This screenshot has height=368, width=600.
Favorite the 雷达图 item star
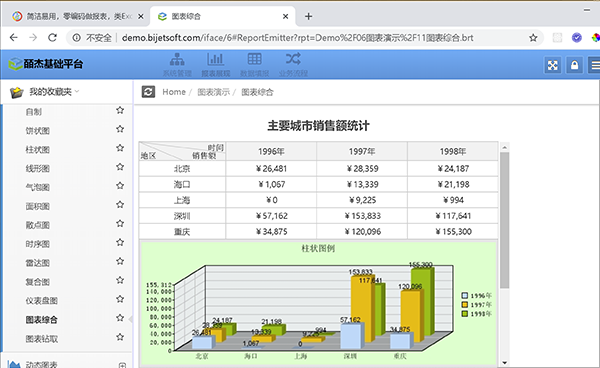(120, 261)
